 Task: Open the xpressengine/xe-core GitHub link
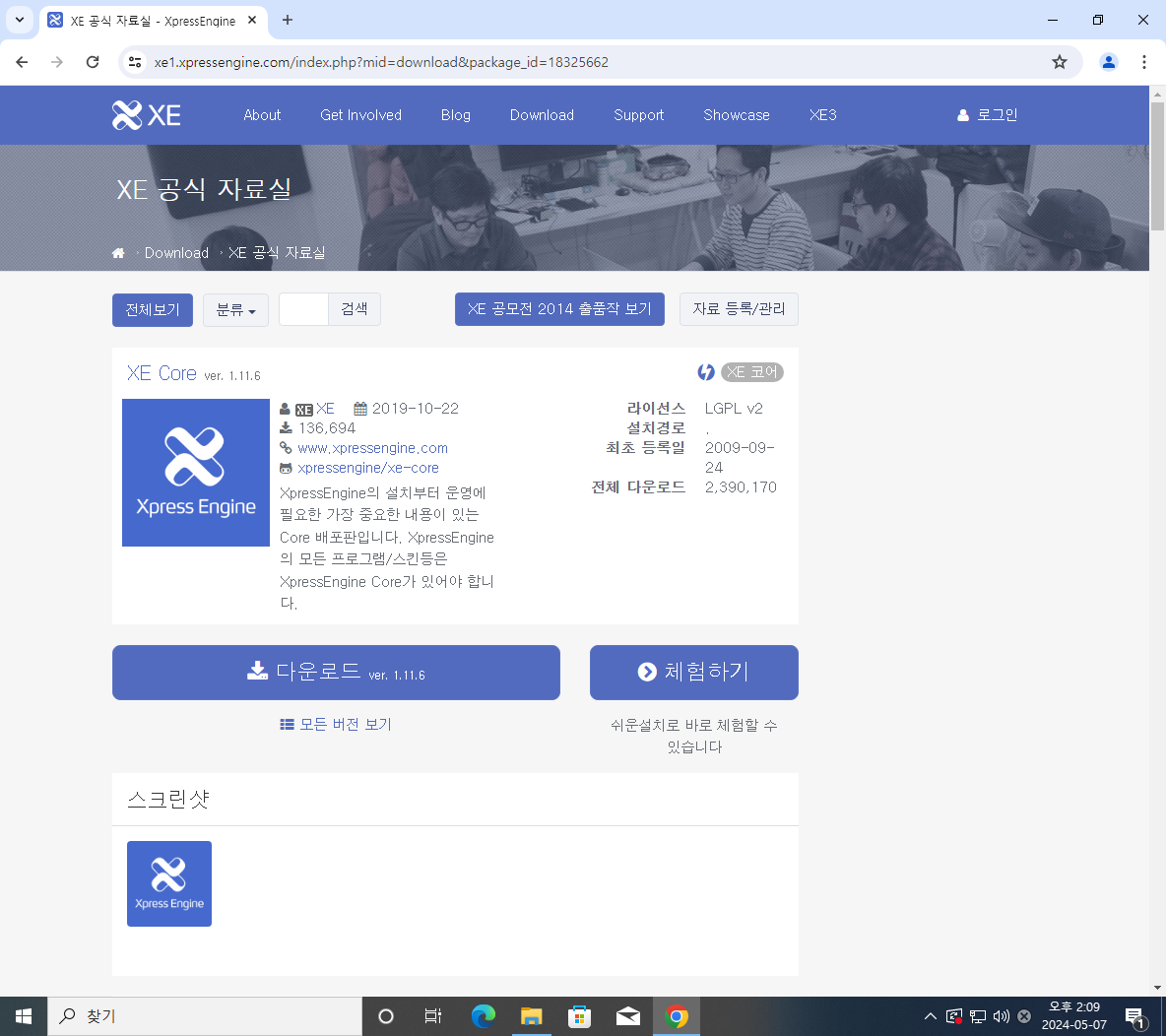[x=368, y=468]
